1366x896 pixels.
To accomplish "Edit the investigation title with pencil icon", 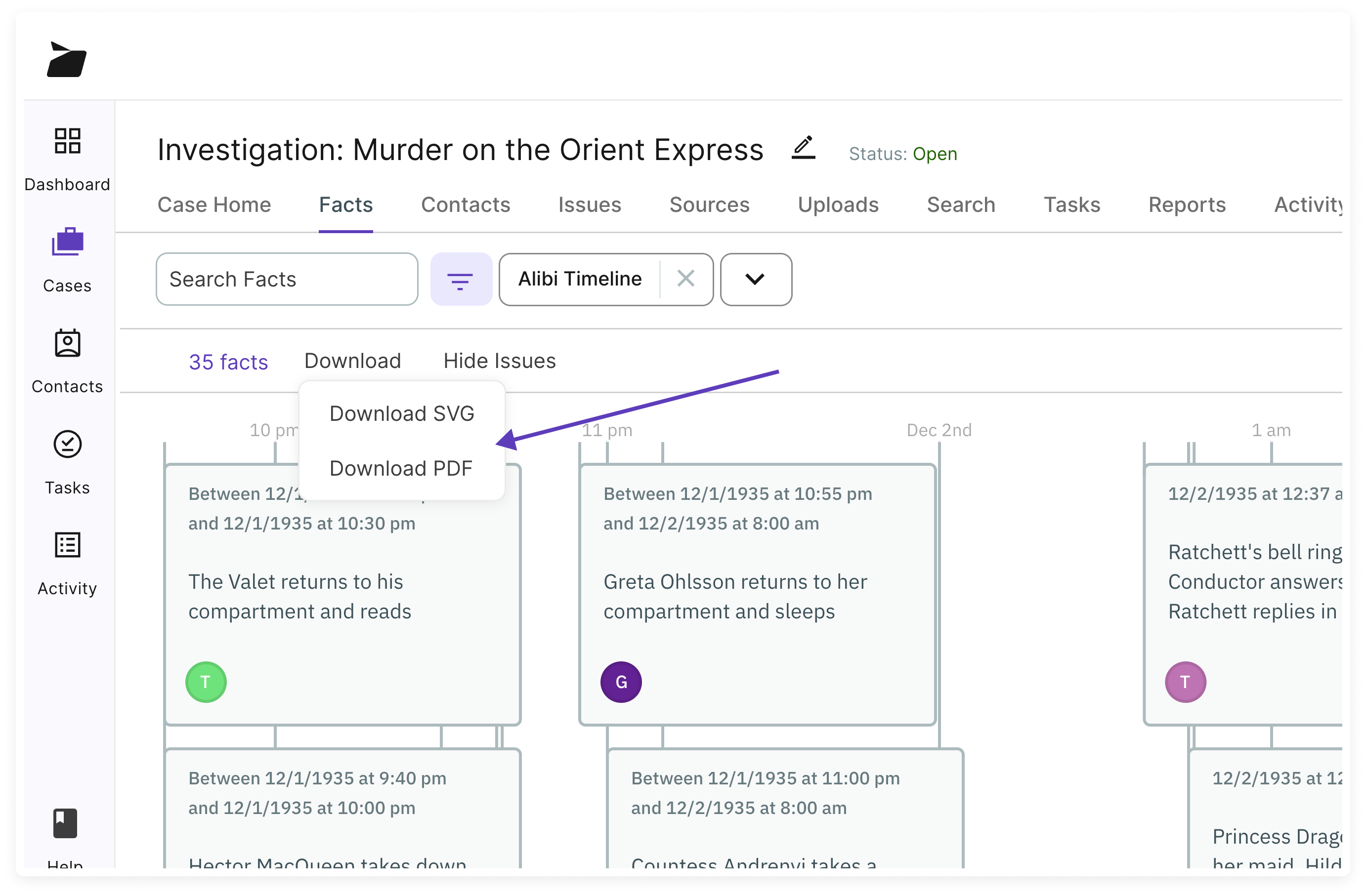I will pyautogui.click(x=803, y=148).
